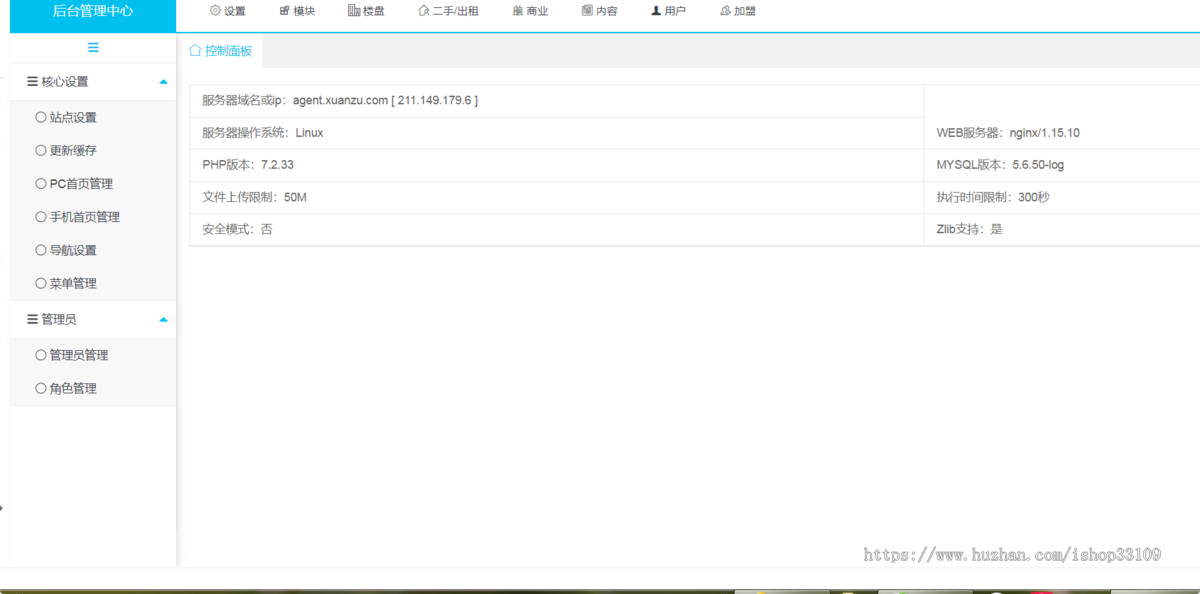Click the list icon beside 核心设置
1200x594 pixels.
[33, 82]
